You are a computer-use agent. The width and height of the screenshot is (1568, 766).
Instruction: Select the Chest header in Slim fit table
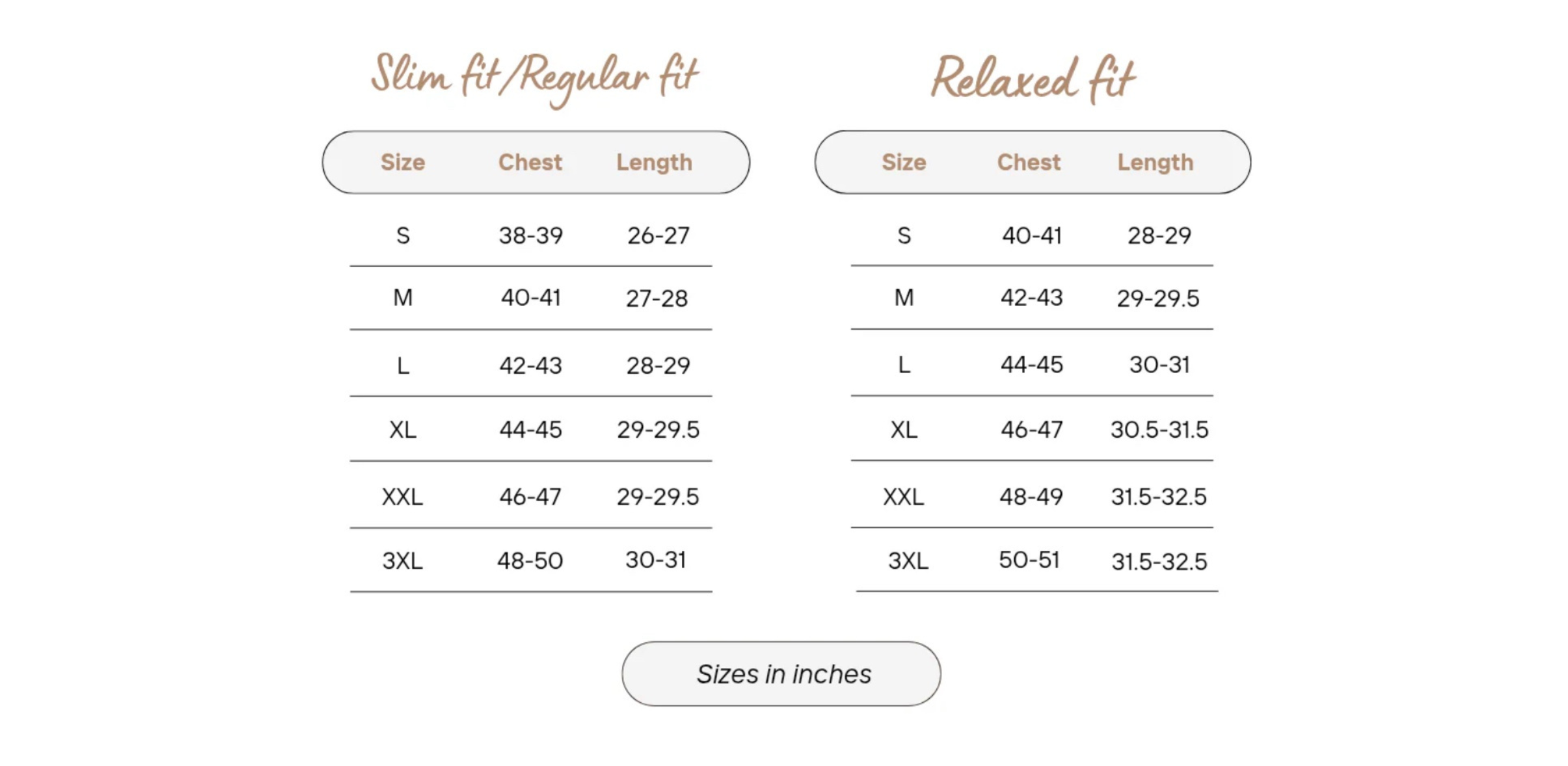tap(530, 163)
